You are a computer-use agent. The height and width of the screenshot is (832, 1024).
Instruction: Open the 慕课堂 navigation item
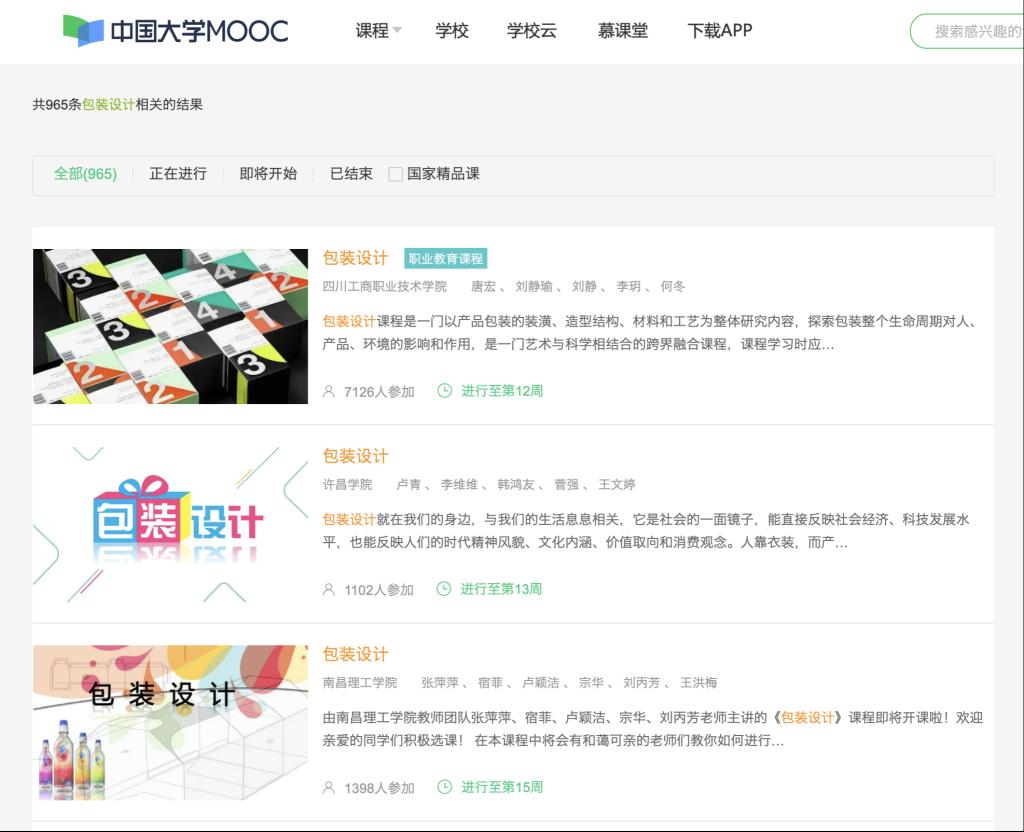pyautogui.click(x=622, y=31)
